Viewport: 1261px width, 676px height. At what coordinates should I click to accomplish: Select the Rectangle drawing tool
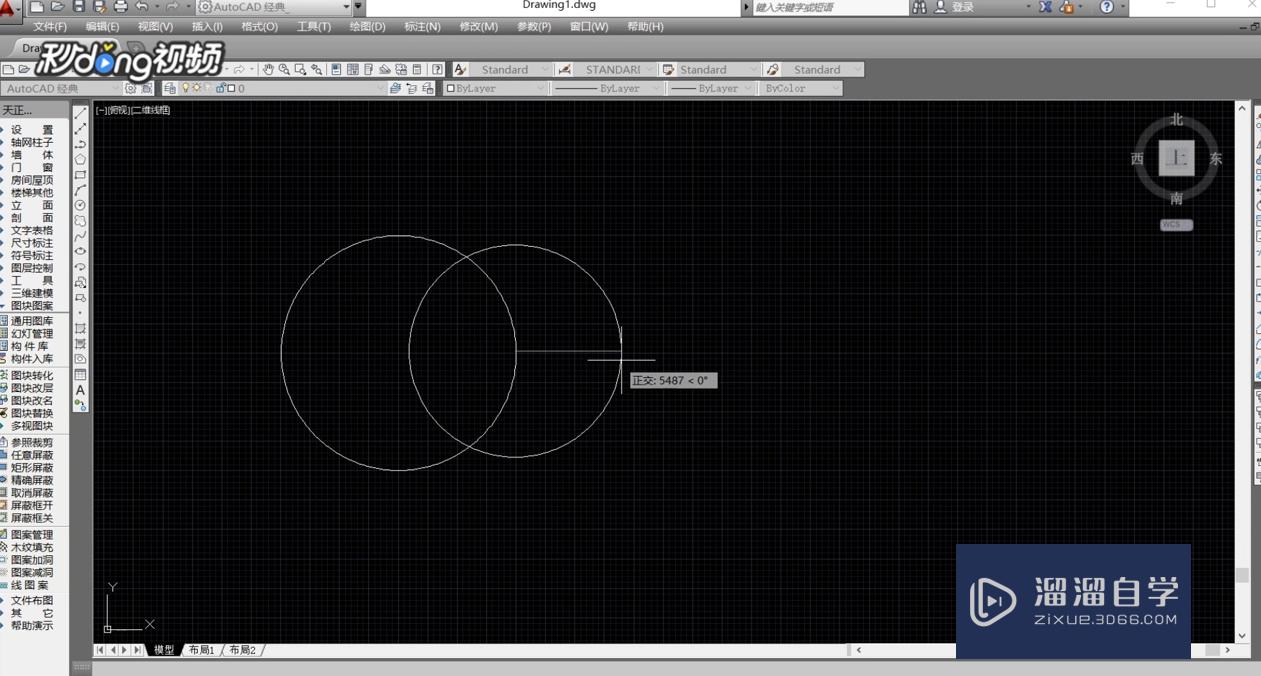click(x=81, y=175)
